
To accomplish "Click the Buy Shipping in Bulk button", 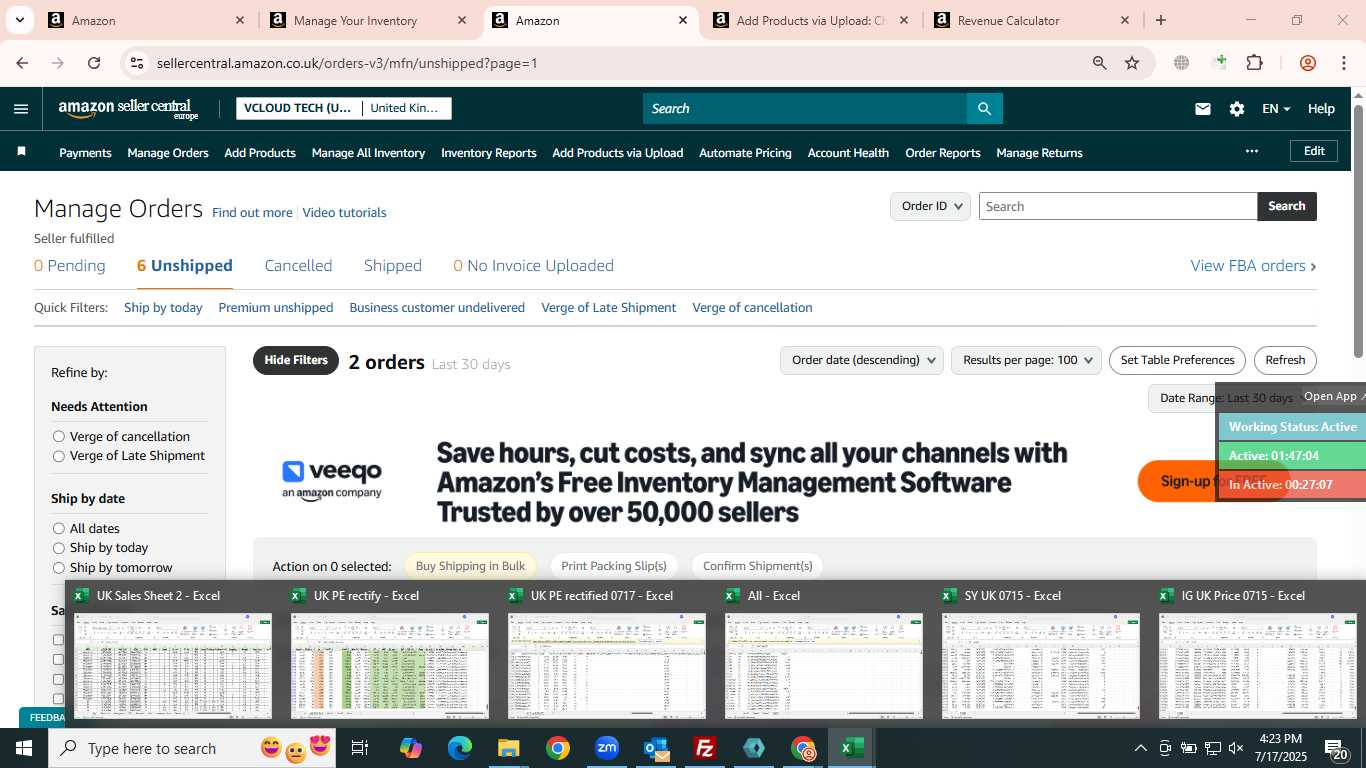I will 470,566.
